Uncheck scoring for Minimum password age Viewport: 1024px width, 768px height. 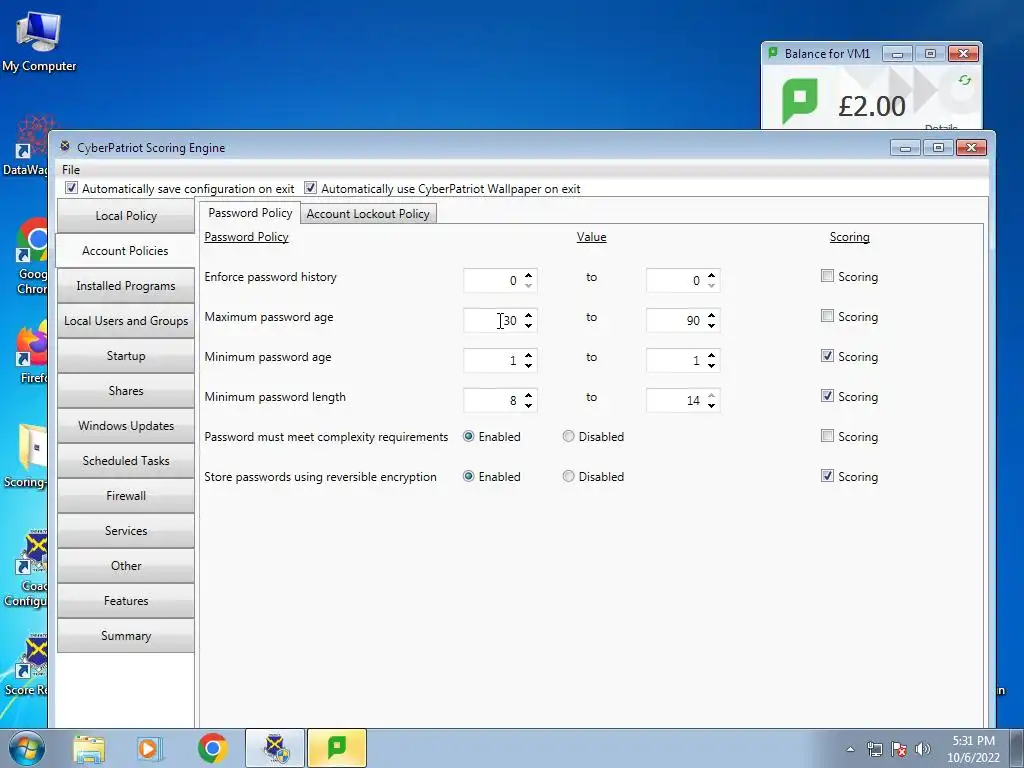(827, 356)
